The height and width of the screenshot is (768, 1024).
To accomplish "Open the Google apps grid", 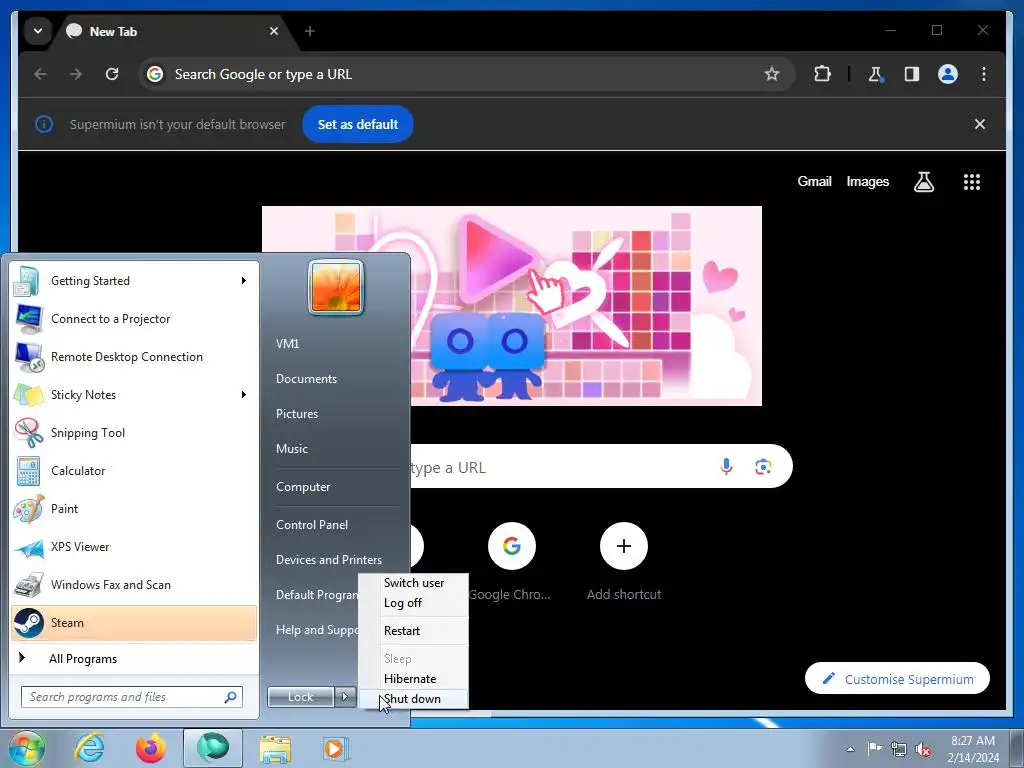I will pyautogui.click(x=972, y=182).
